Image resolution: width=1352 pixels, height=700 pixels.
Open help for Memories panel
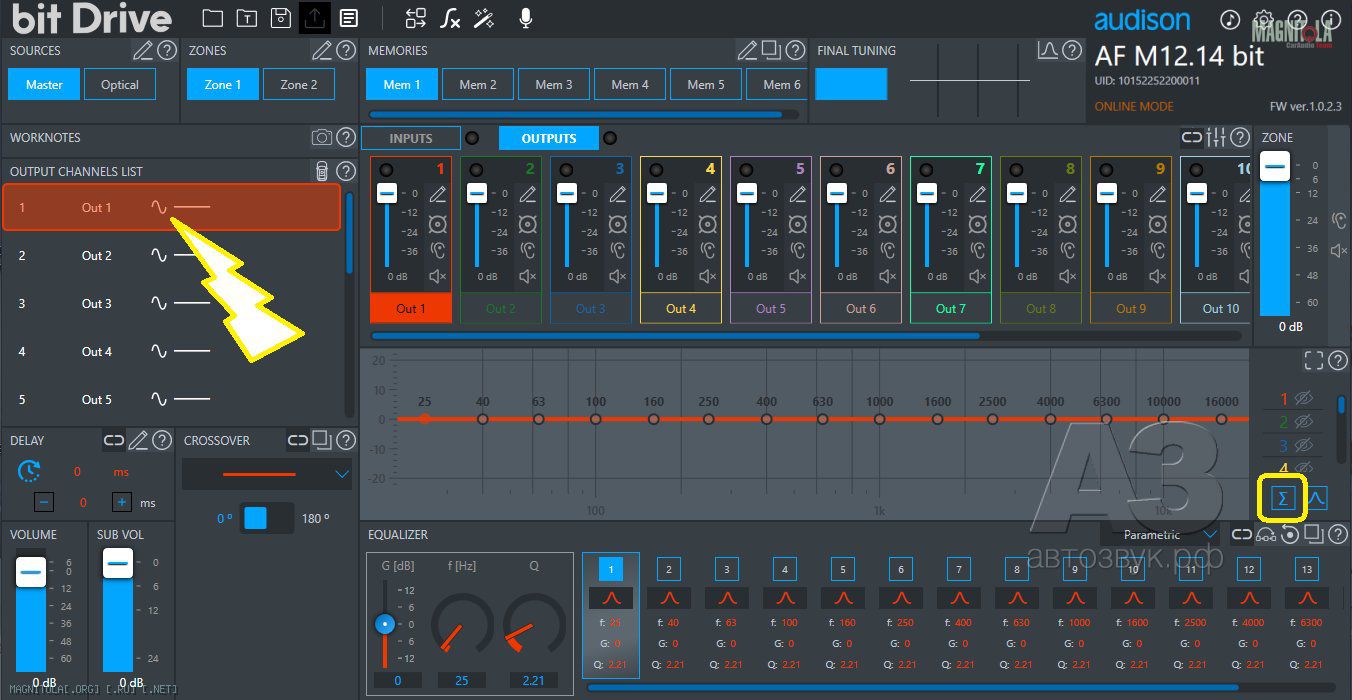(795, 50)
